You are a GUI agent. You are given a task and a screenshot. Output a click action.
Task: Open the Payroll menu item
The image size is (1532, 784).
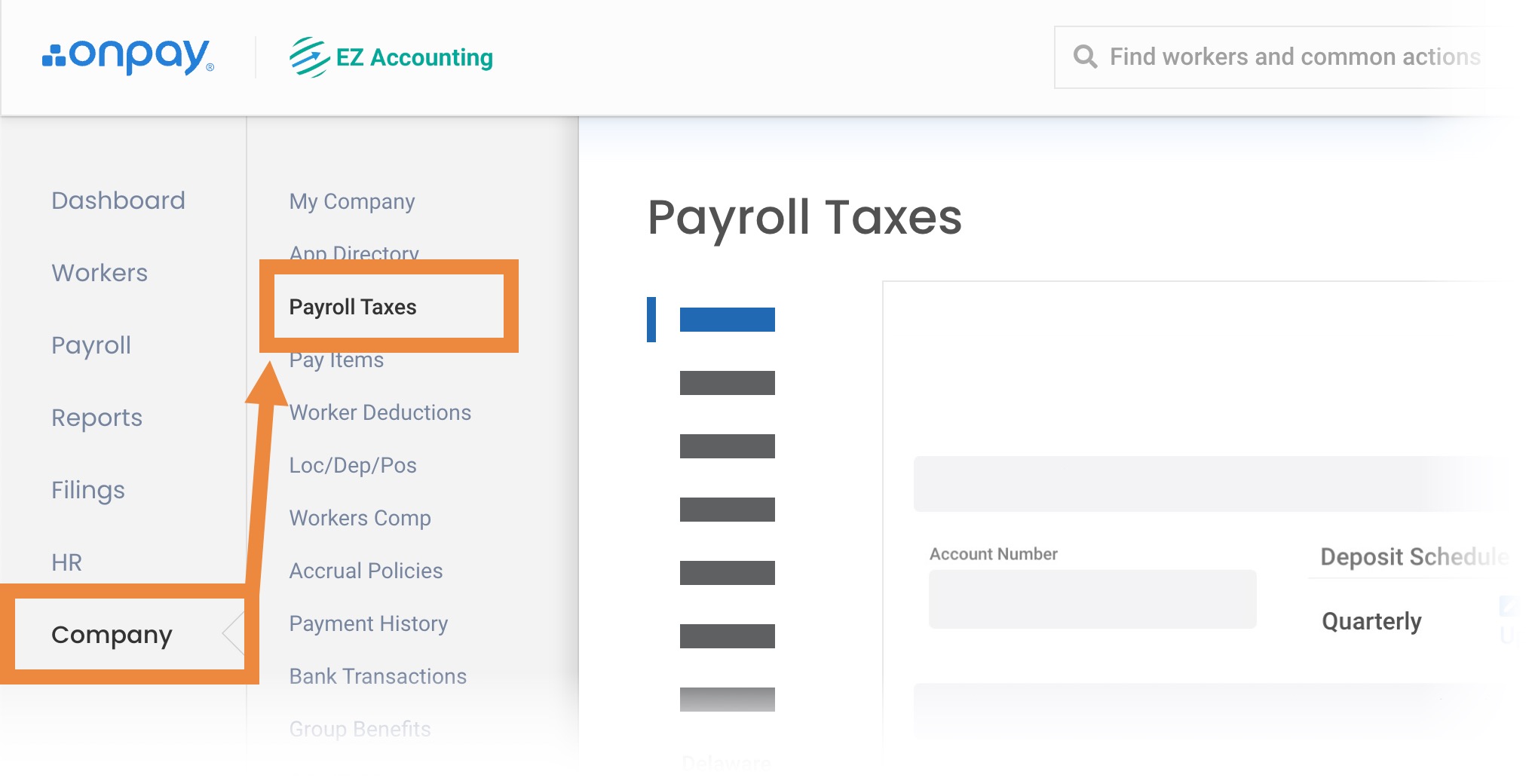[x=91, y=345]
